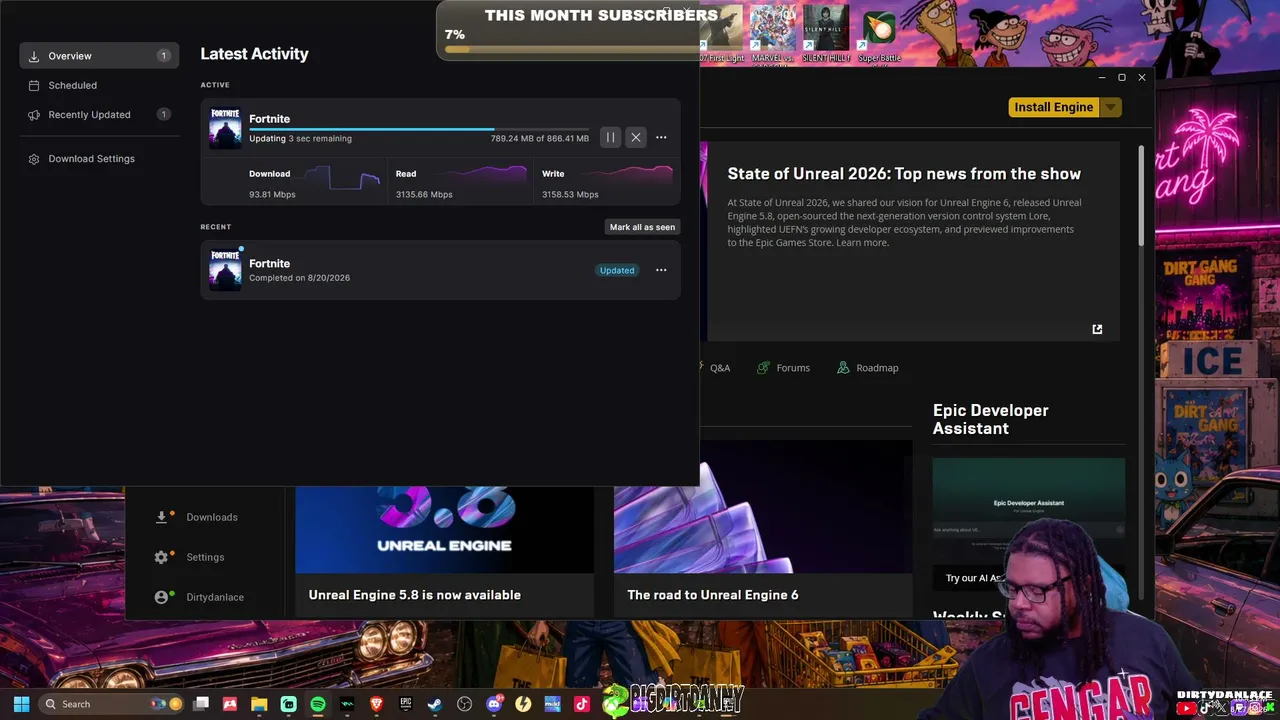Image resolution: width=1280 pixels, height=720 pixels.
Task: Launch the Super Battle desktop shortcut
Action: coord(879,36)
